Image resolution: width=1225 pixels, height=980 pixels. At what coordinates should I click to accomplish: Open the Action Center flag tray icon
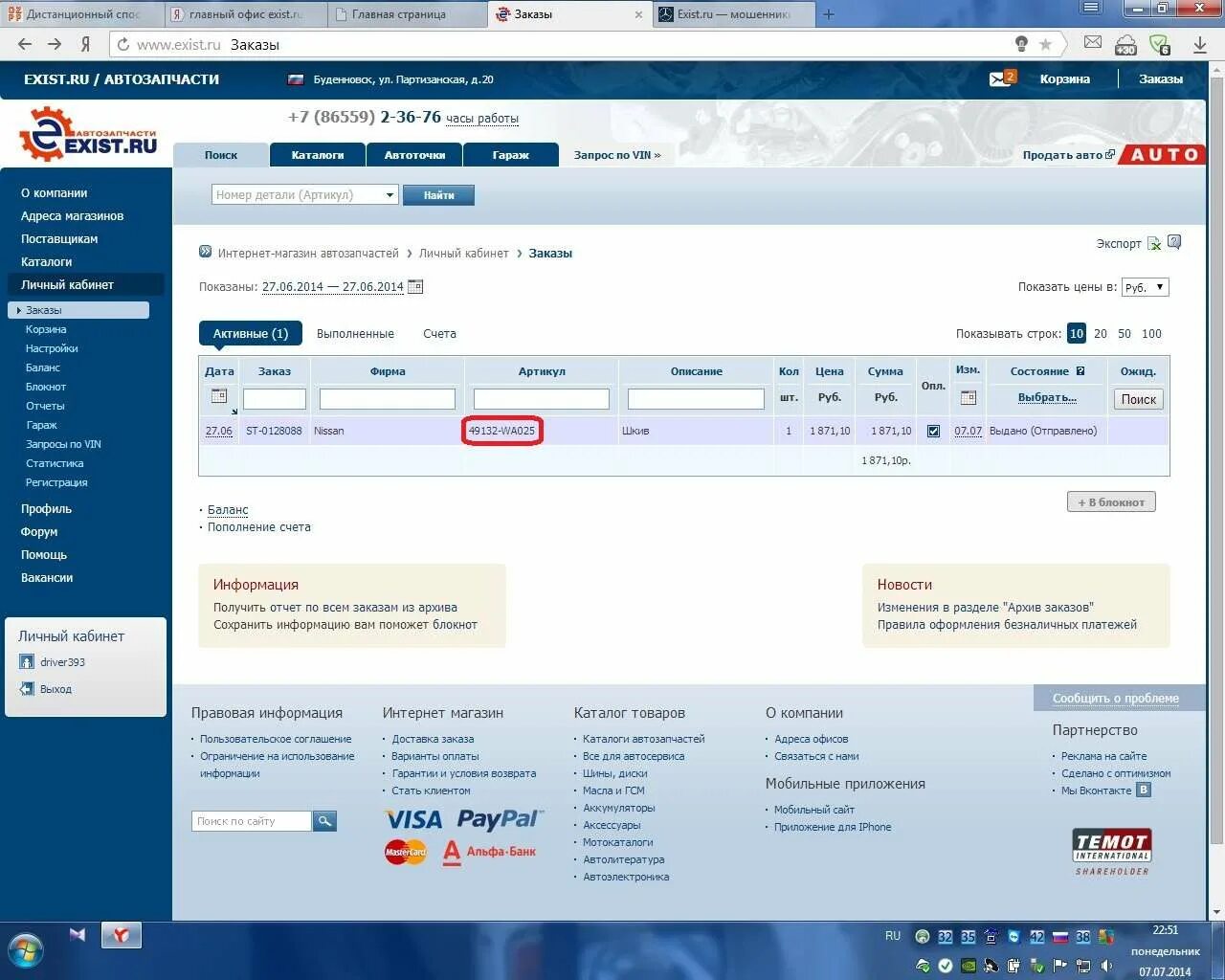coord(1059,966)
